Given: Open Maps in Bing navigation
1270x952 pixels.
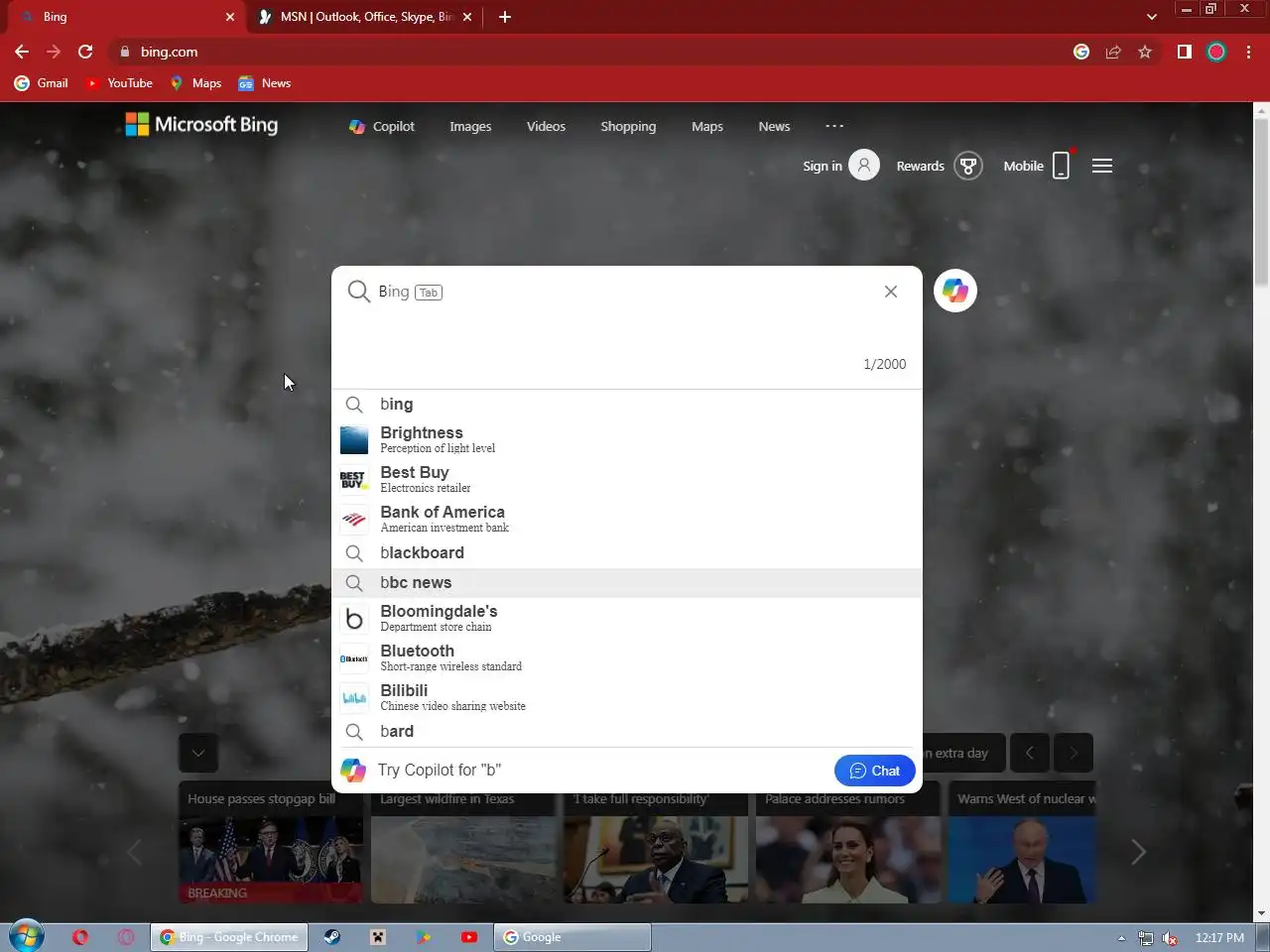Looking at the screenshot, I should (707, 126).
